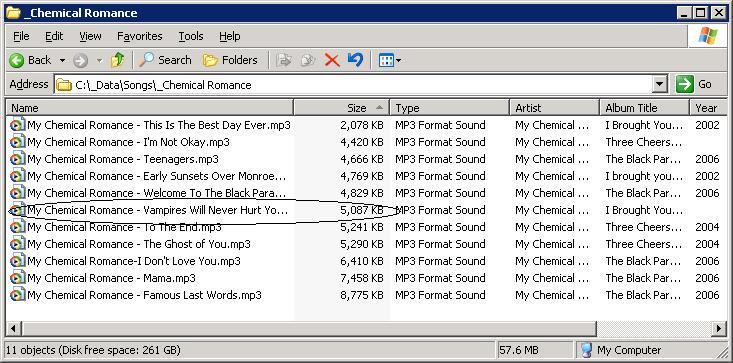
Task: Select Mama.mp3 file icon
Action: (x=17, y=278)
